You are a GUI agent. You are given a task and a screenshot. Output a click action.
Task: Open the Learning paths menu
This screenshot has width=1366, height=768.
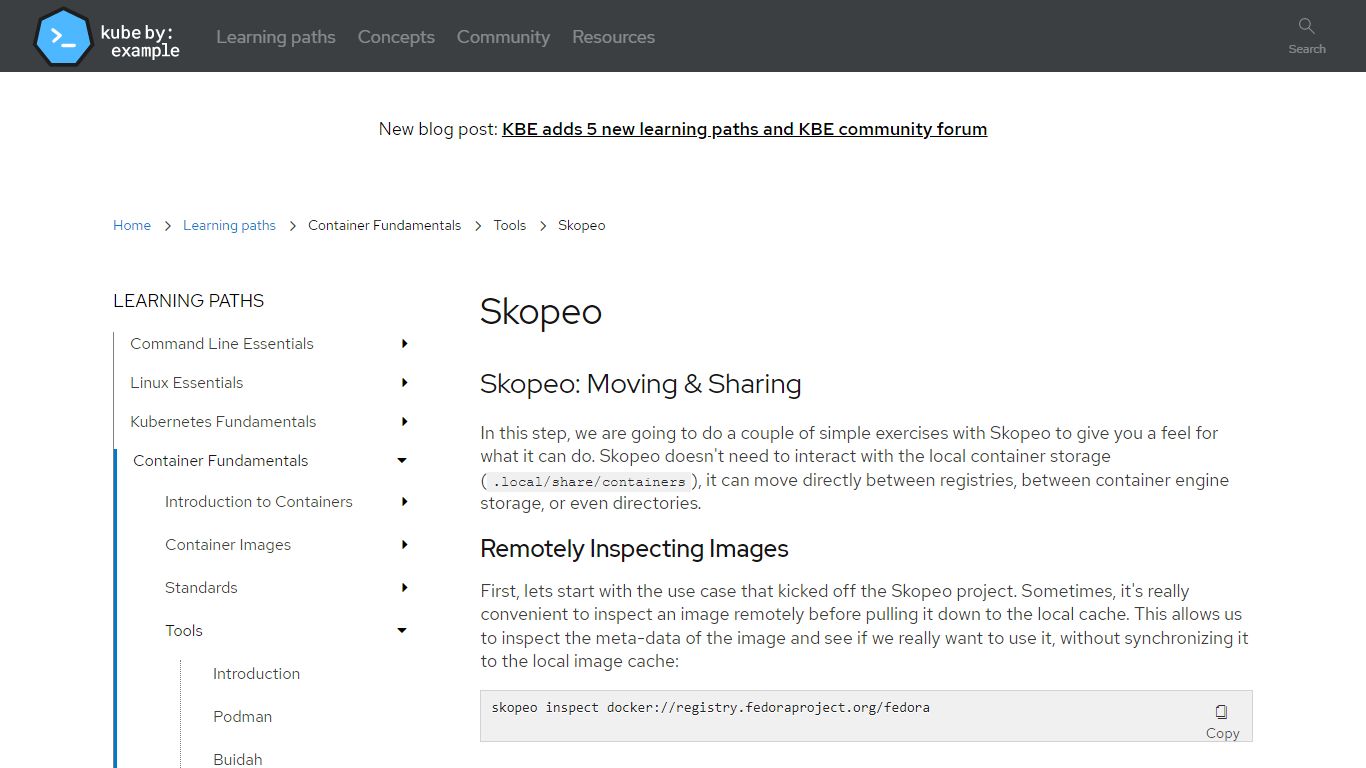pyautogui.click(x=276, y=37)
